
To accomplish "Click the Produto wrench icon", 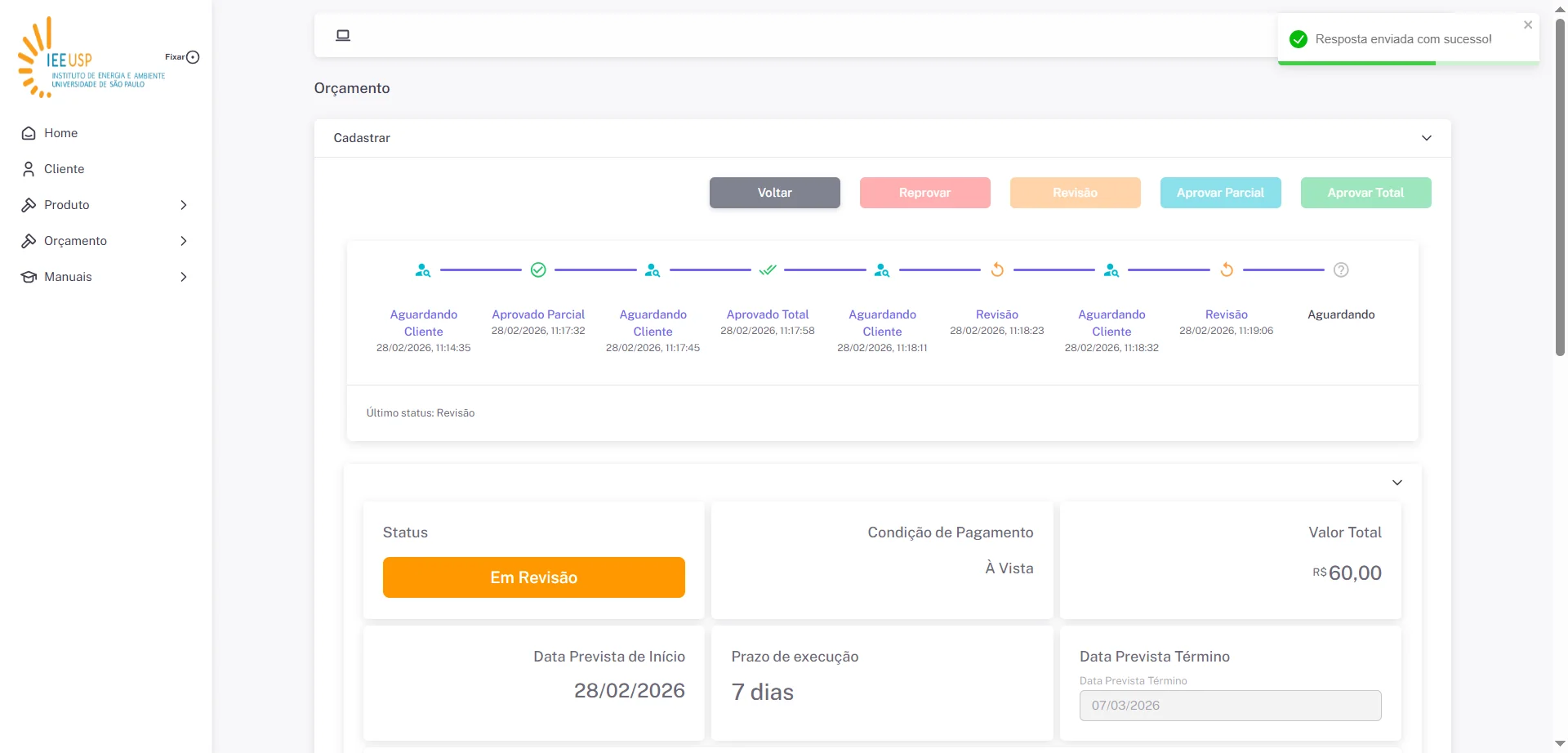I will click(x=29, y=205).
